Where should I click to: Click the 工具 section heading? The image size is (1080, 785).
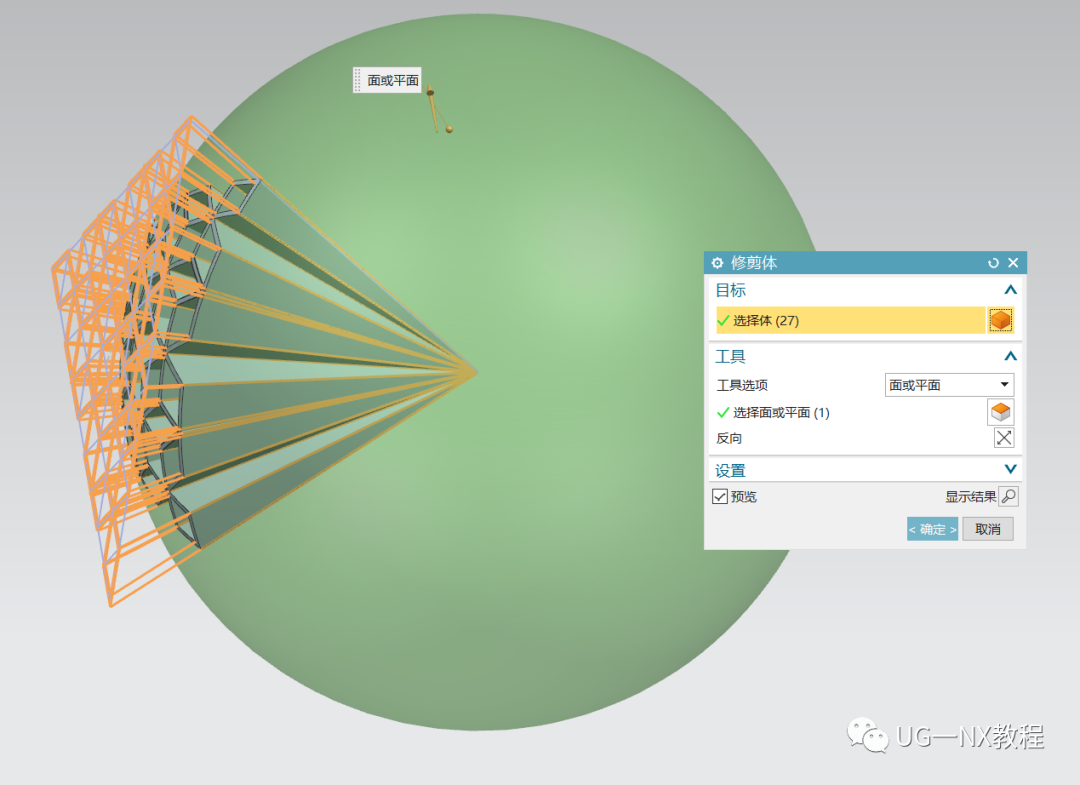click(x=731, y=356)
